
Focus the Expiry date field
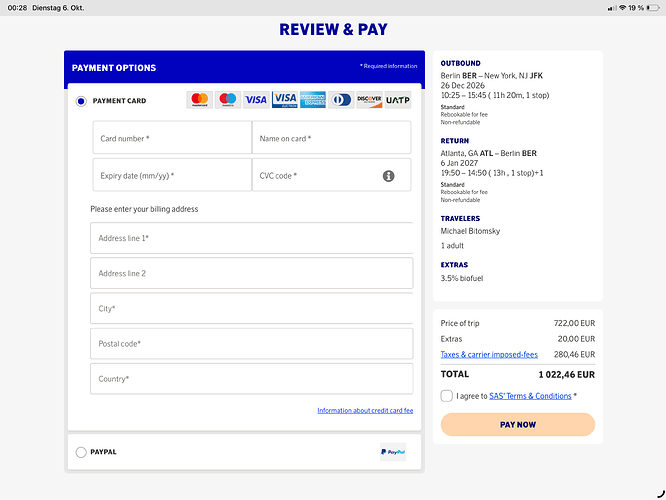click(172, 175)
